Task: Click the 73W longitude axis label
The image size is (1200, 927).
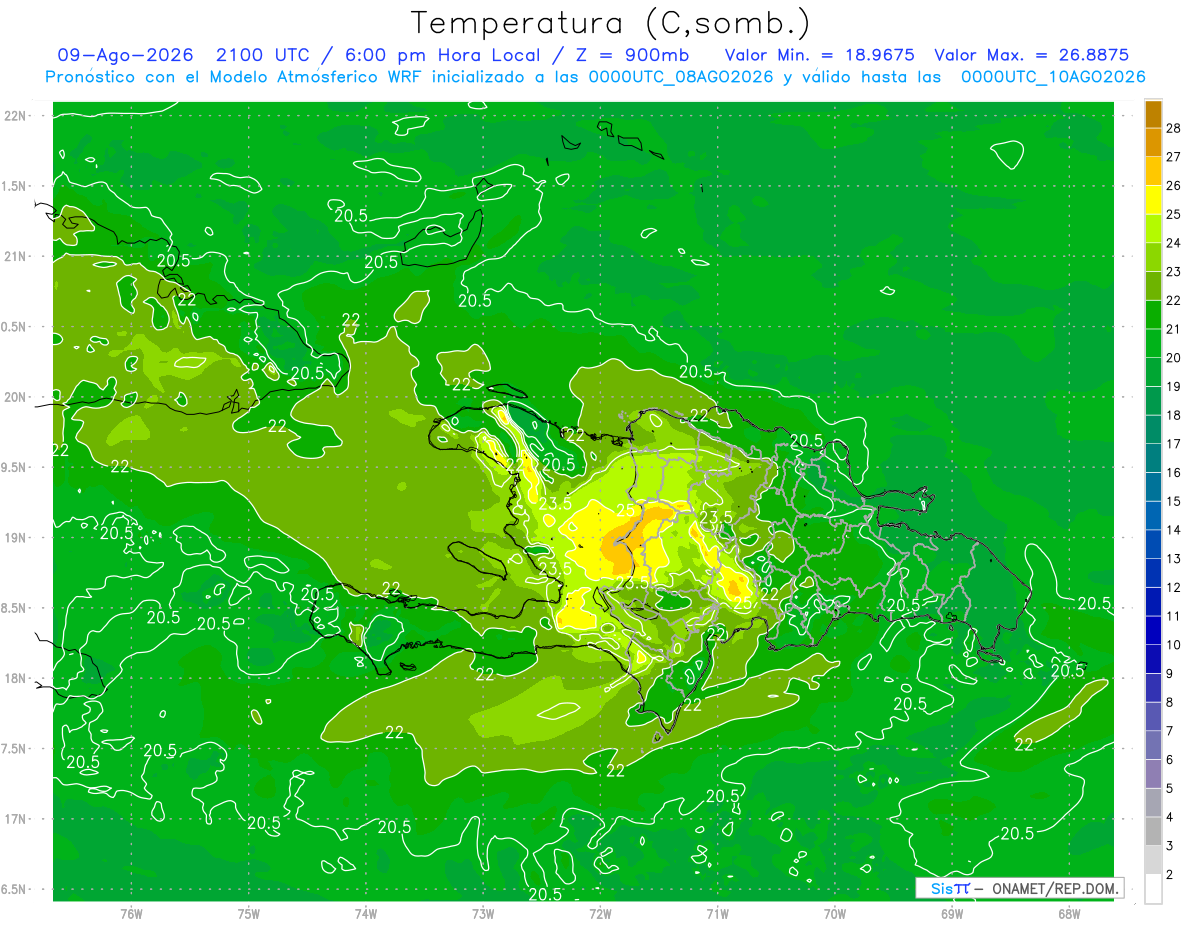Action: [x=483, y=914]
